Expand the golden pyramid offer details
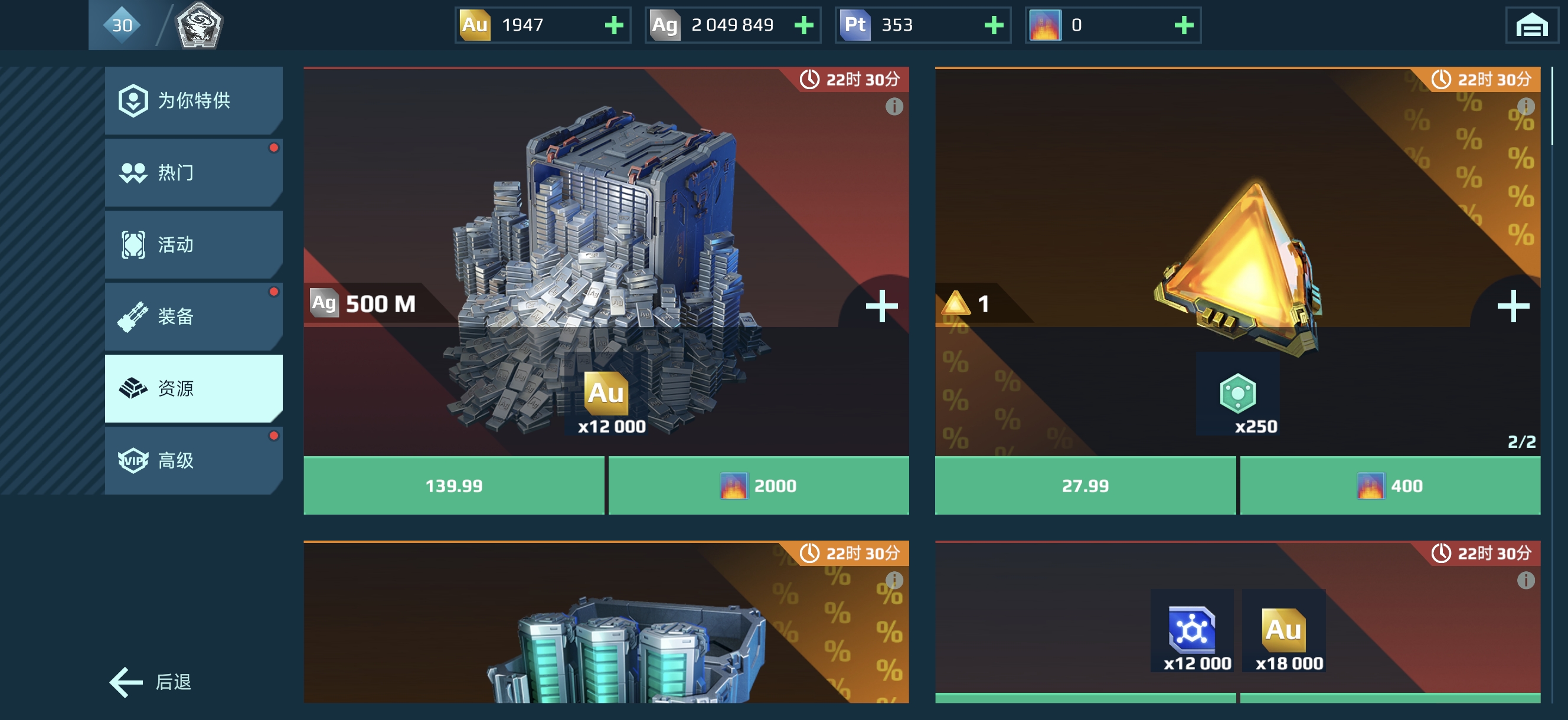The height and width of the screenshot is (720, 1568). [x=1513, y=306]
